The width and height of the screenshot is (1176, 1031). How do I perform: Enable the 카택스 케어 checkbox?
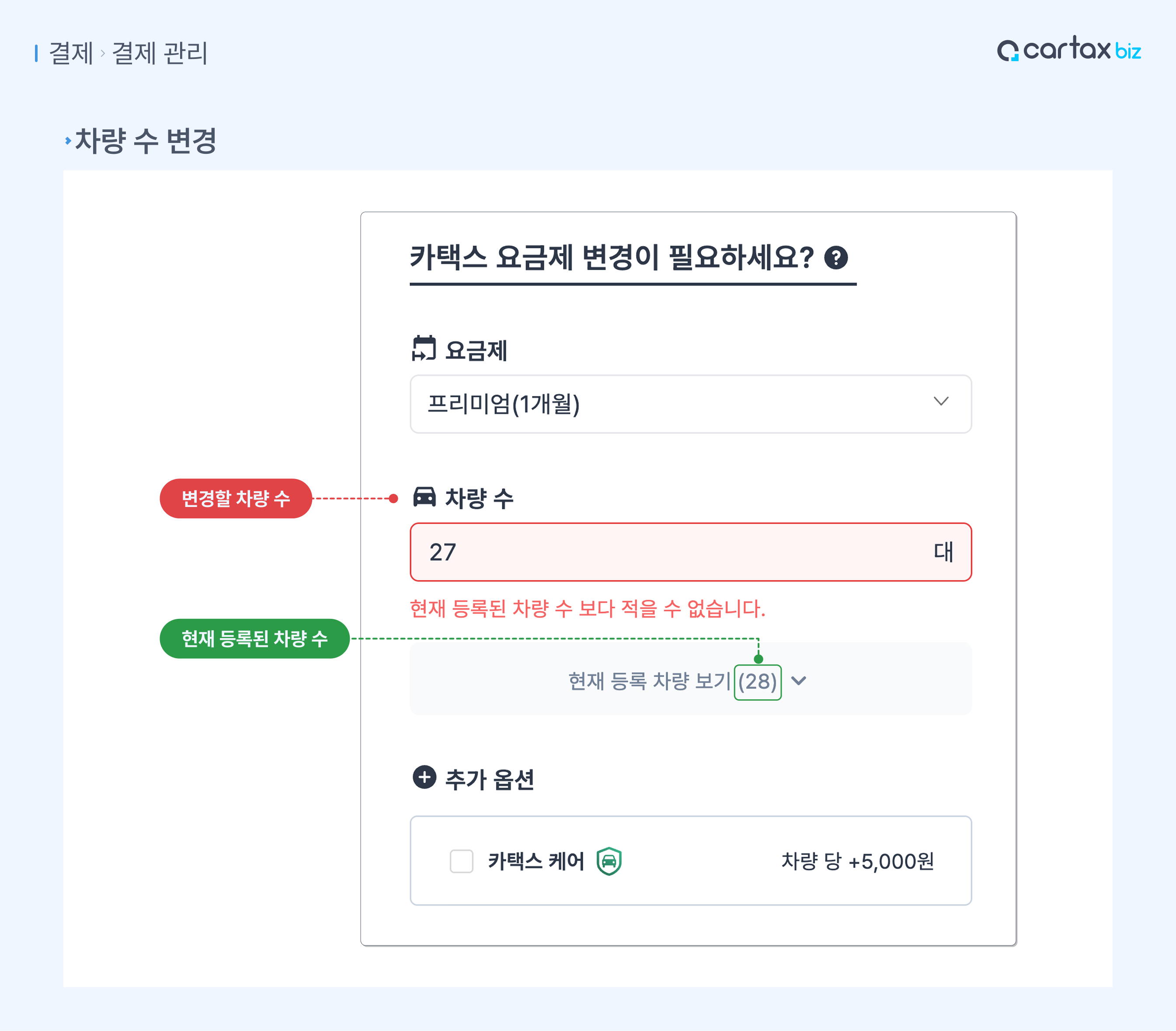click(461, 861)
